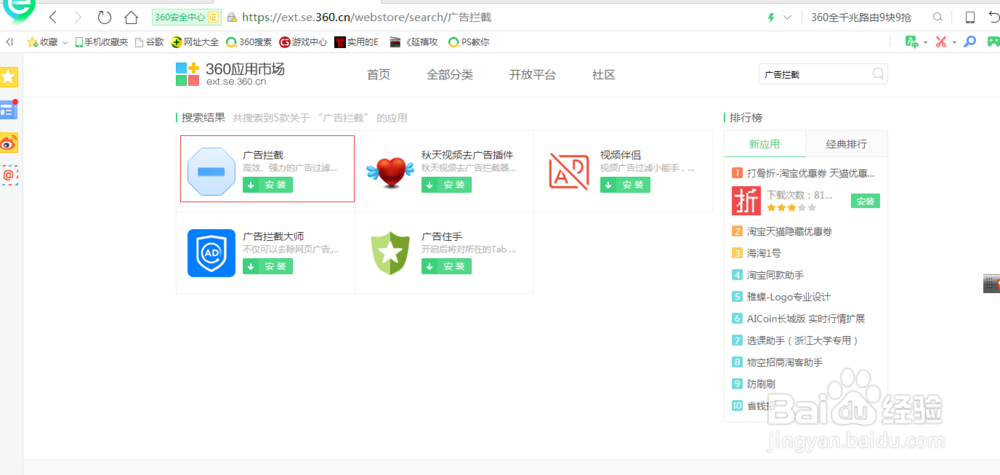
Task: Click the 360安全中心 security badge
Action: pyautogui.click(x=186, y=17)
